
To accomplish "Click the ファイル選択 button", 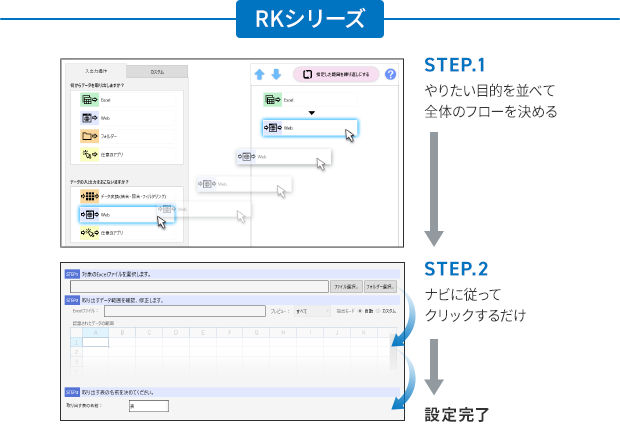I will click(x=345, y=286).
